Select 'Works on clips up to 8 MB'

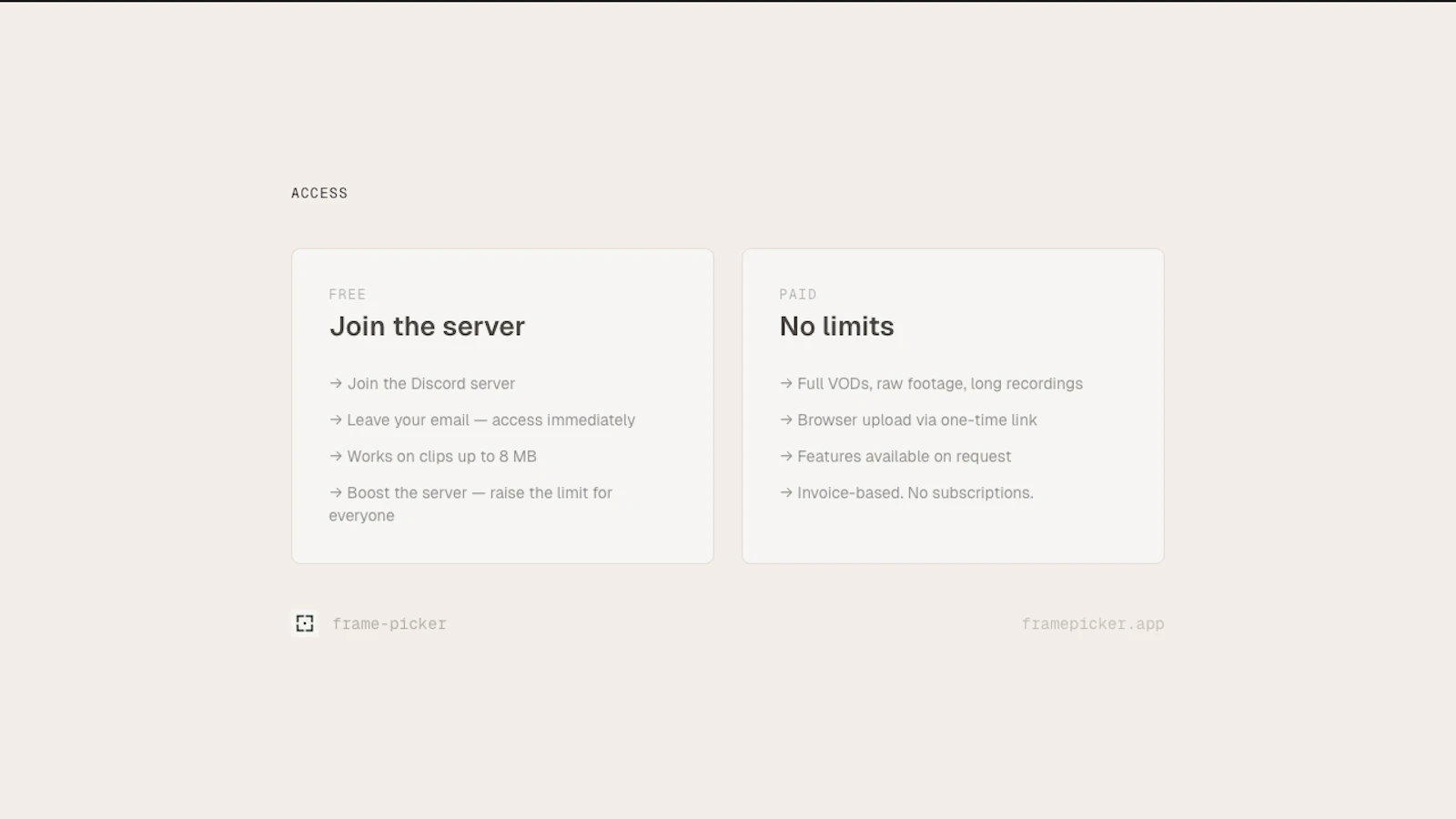click(x=433, y=457)
